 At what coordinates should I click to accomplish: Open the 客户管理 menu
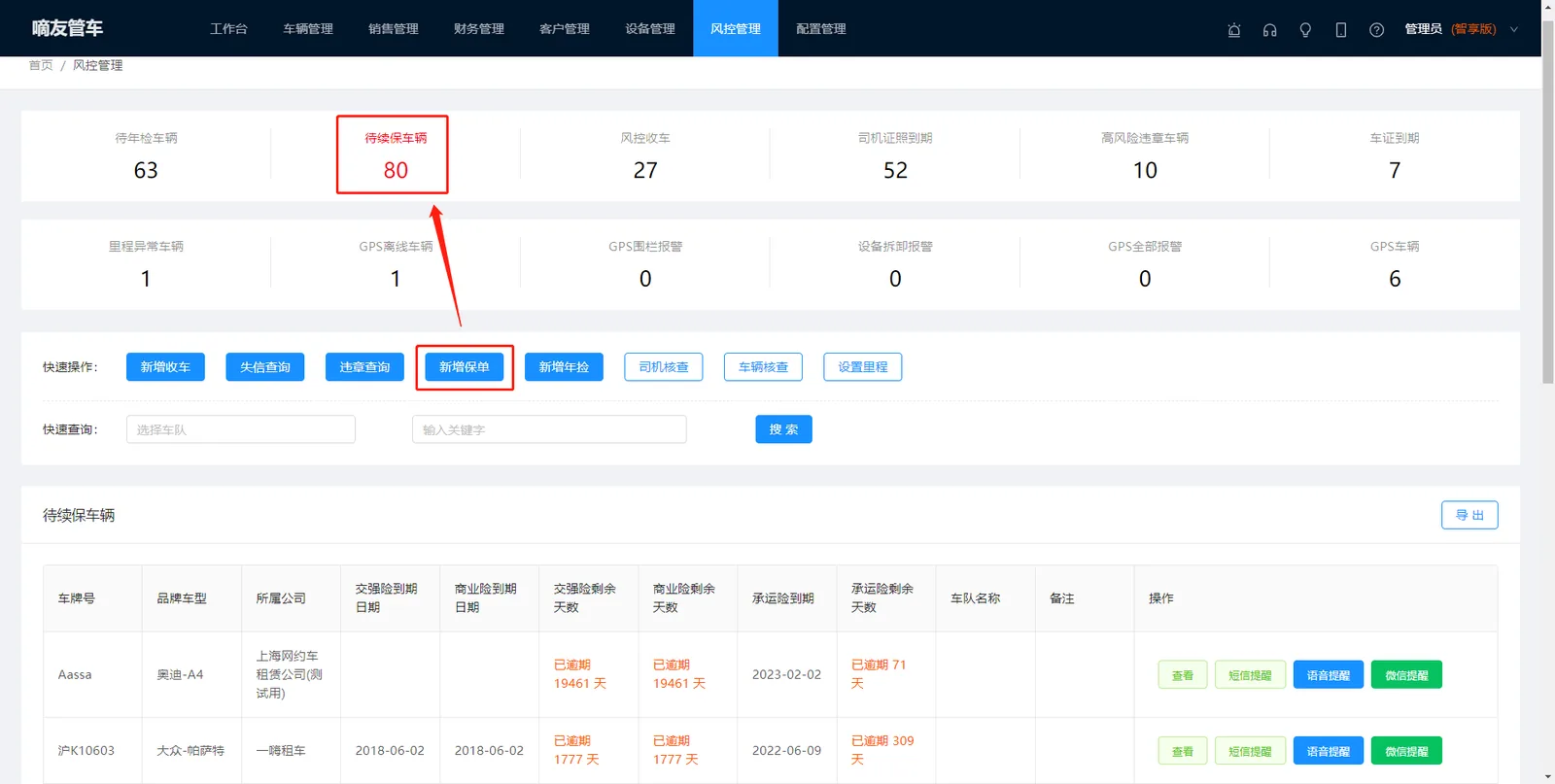pyautogui.click(x=565, y=29)
